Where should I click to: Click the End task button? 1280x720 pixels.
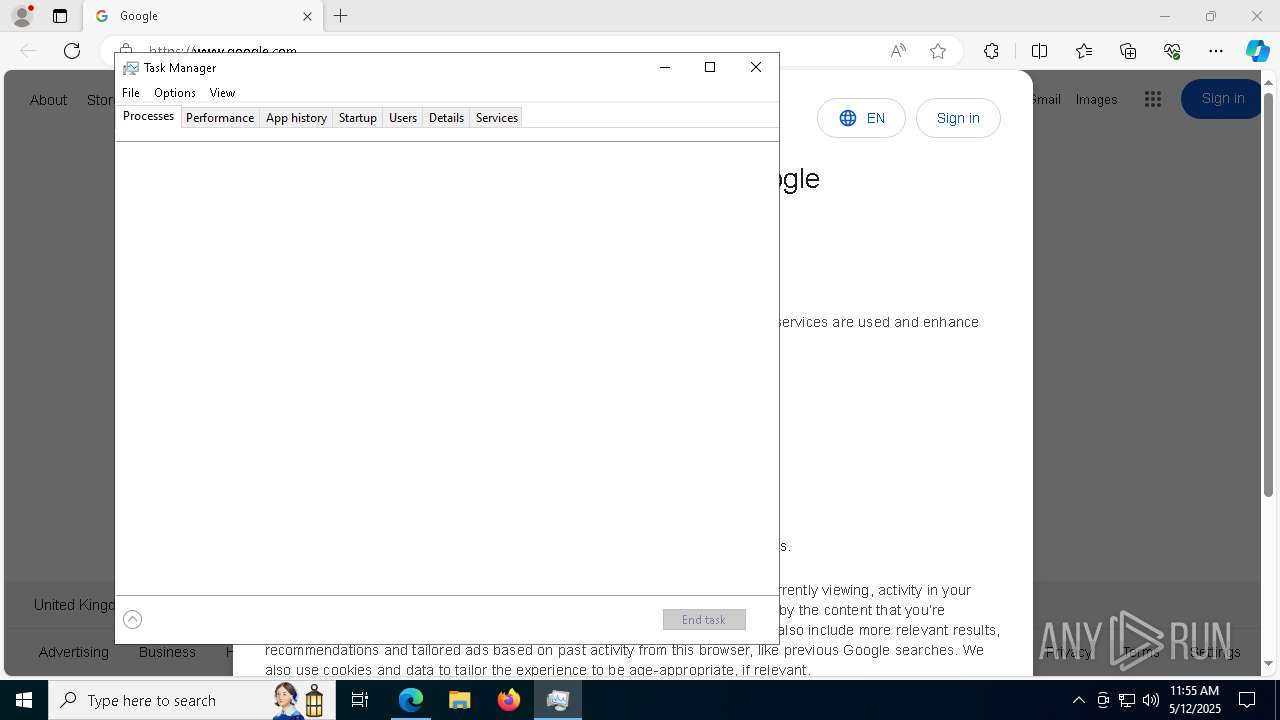point(704,620)
